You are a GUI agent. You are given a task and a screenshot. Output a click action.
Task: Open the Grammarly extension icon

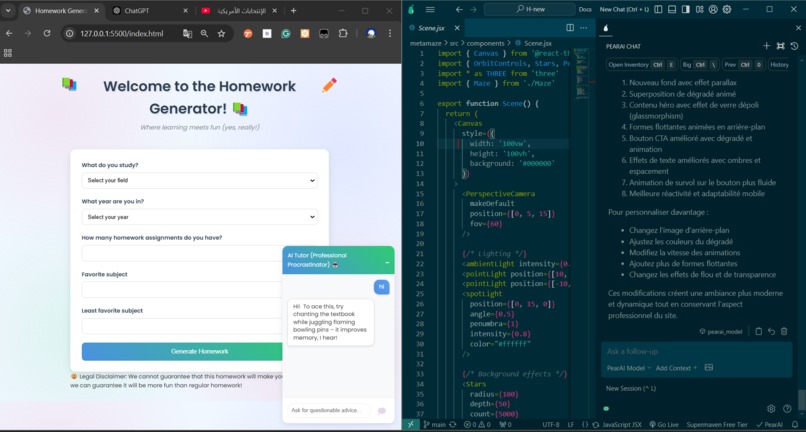pos(286,33)
